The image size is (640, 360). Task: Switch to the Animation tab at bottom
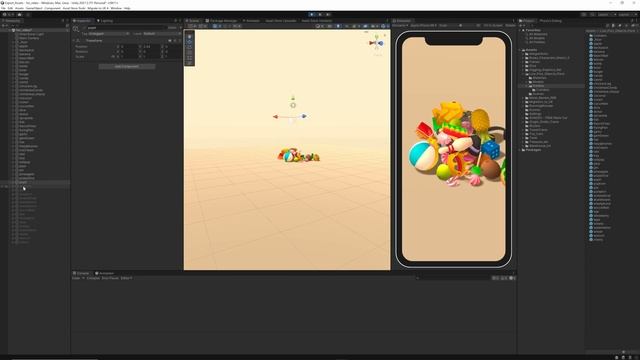pos(104,273)
